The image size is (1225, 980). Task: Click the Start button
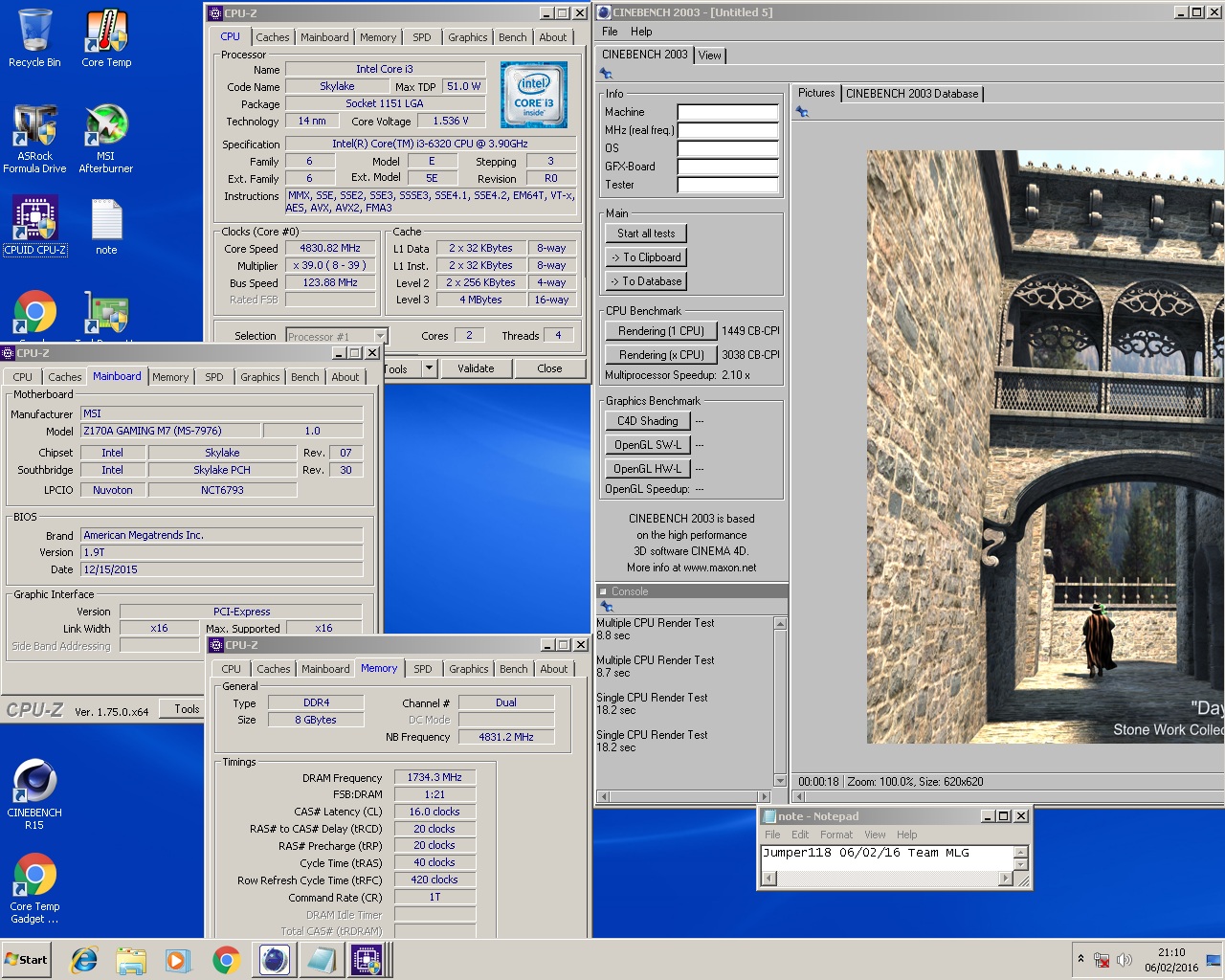(27, 959)
